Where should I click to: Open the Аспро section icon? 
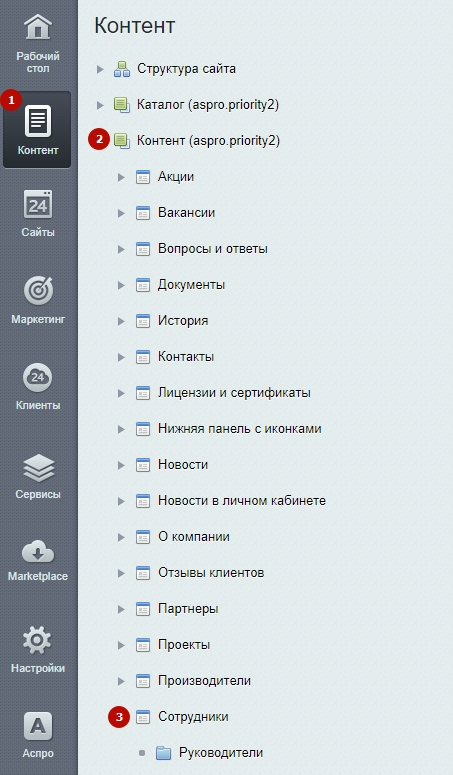click(38, 727)
